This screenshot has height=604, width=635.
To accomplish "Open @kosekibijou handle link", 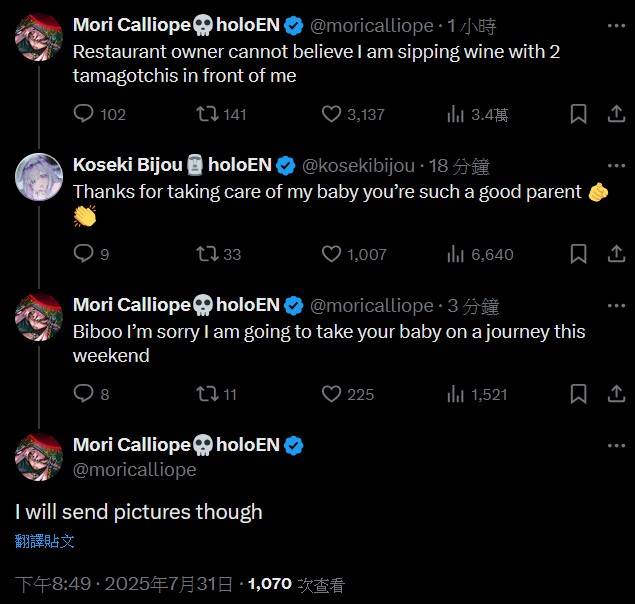I will (360, 166).
